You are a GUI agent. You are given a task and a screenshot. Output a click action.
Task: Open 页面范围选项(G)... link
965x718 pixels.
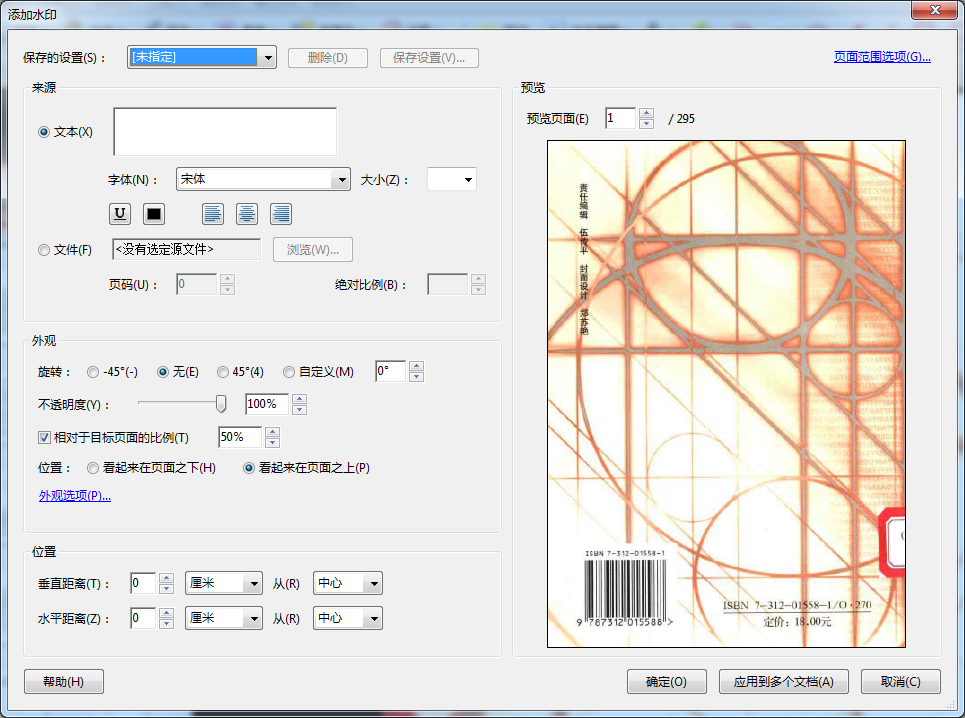click(x=882, y=57)
